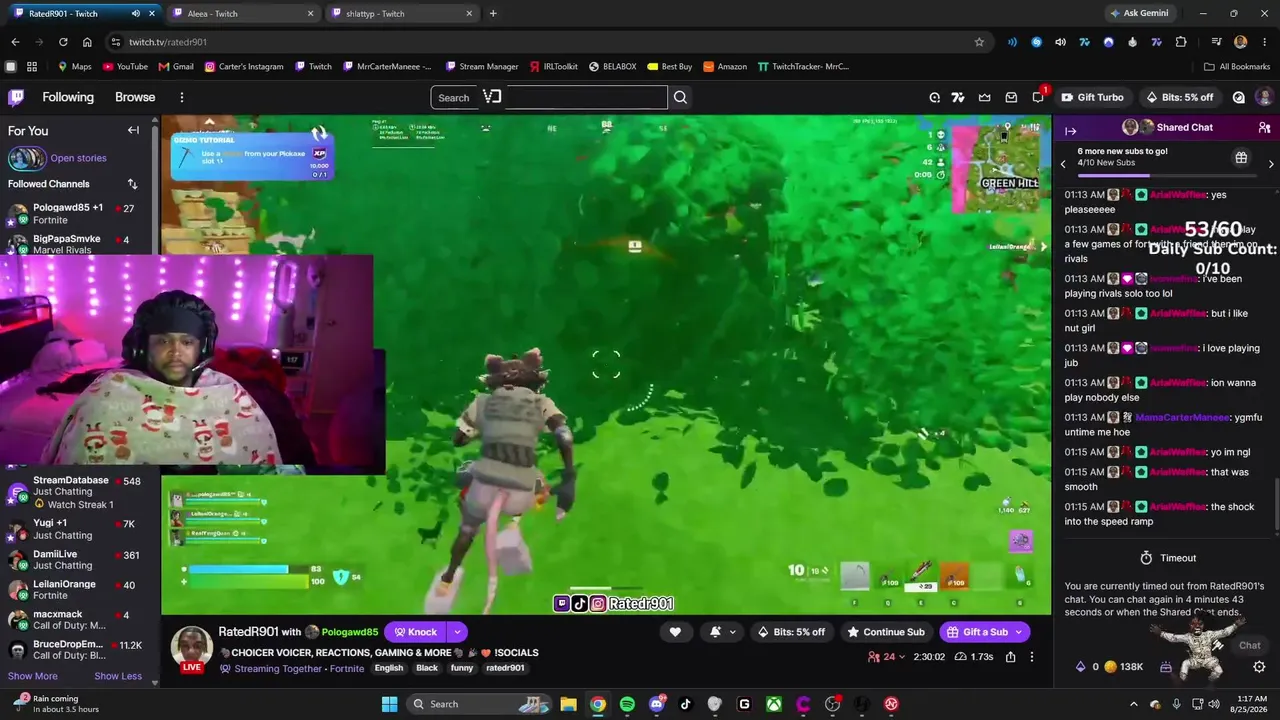The height and width of the screenshot is (720, 1280).
Task: Collapse the For You sidebar
Action: [133, 130]
